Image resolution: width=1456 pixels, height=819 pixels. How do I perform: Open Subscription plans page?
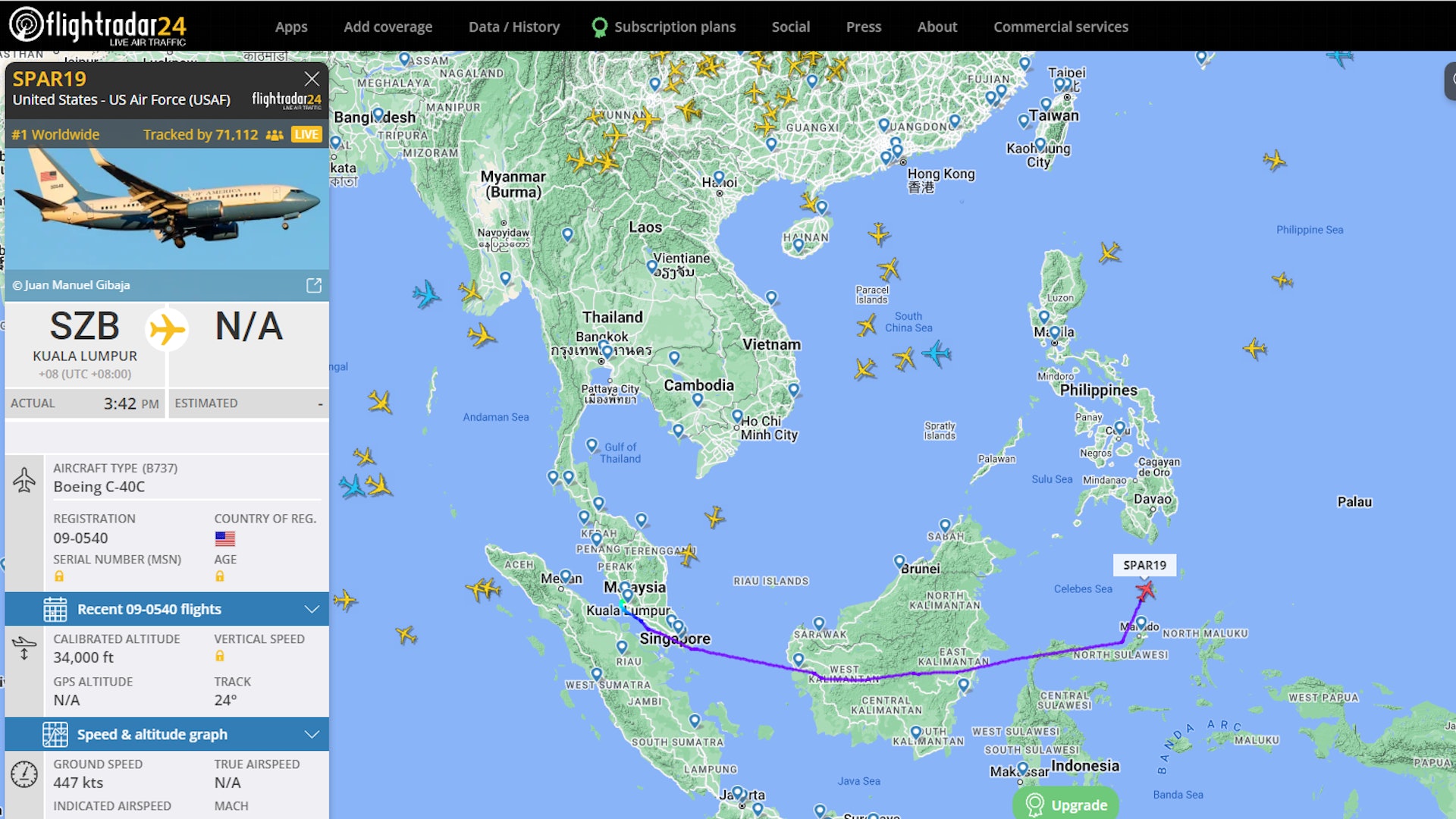click(674, 27)
